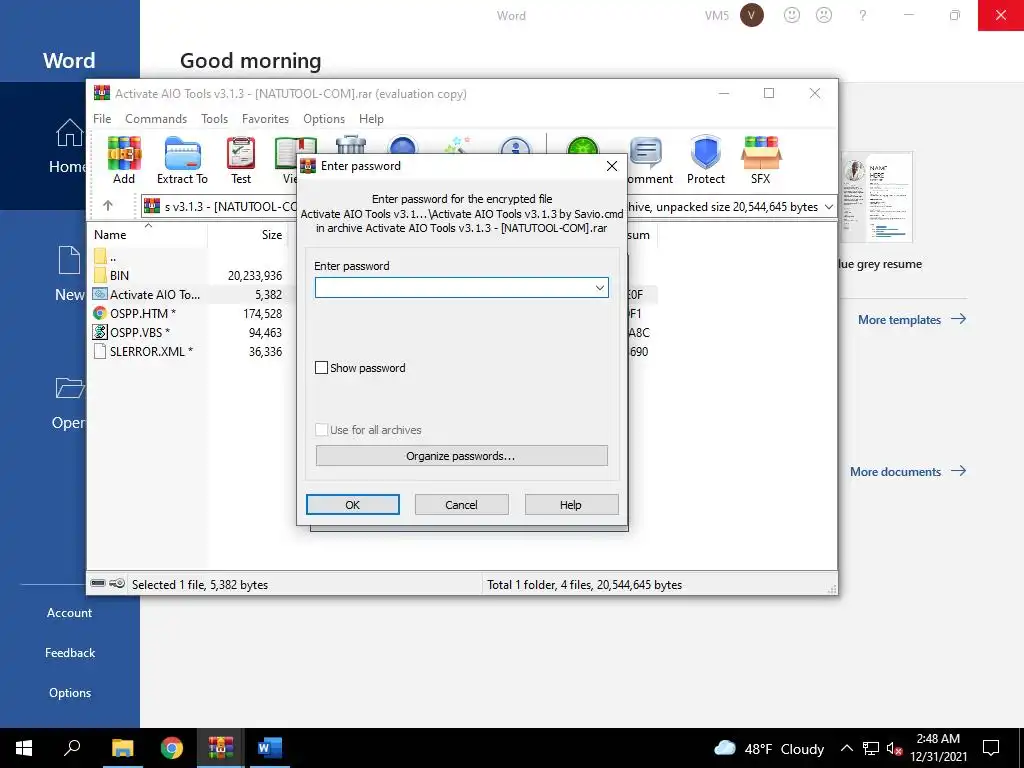The image size is (1024, 768).
Task: Open the WinRAR Options menu
Action: click(x=324, y=119)
